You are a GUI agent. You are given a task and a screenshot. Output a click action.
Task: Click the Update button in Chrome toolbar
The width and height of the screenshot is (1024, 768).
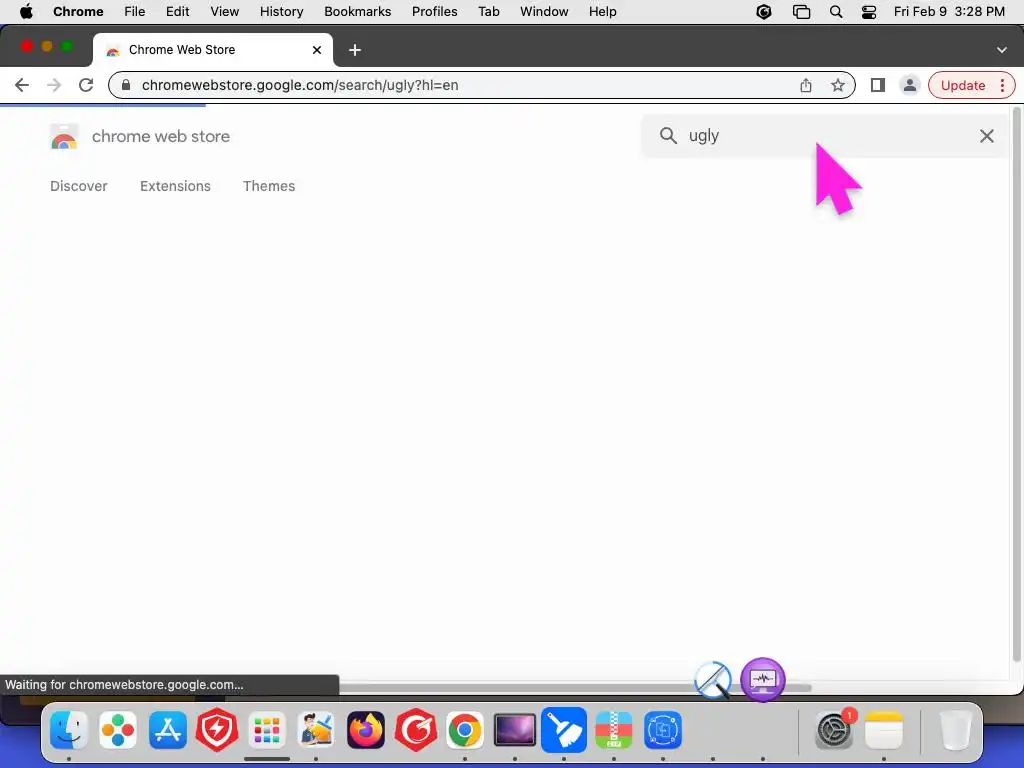coord(963,86)
